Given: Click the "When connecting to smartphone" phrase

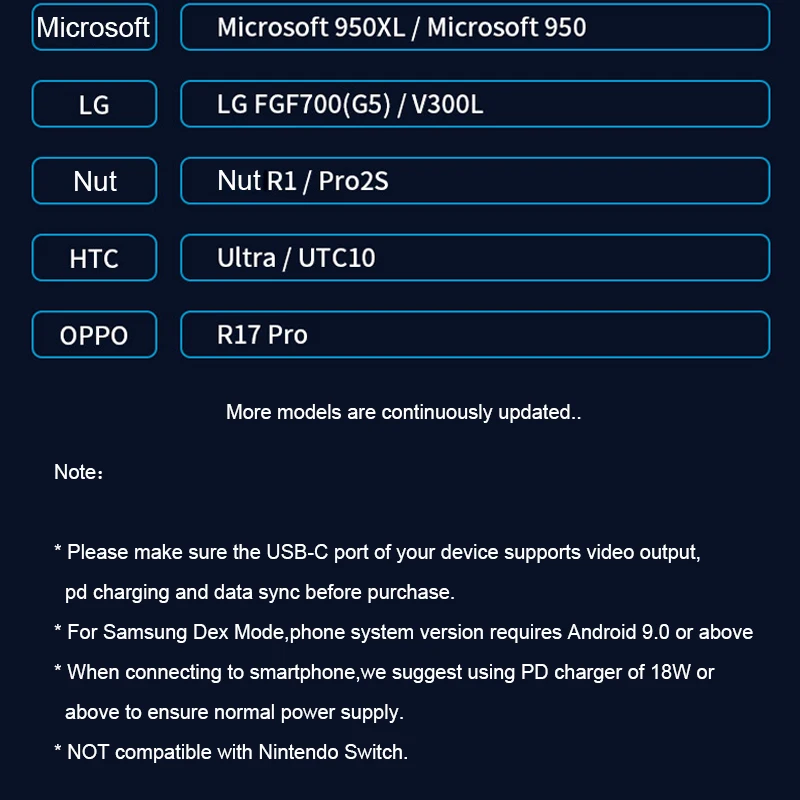Looking at the screenshot, I should 212,672.
